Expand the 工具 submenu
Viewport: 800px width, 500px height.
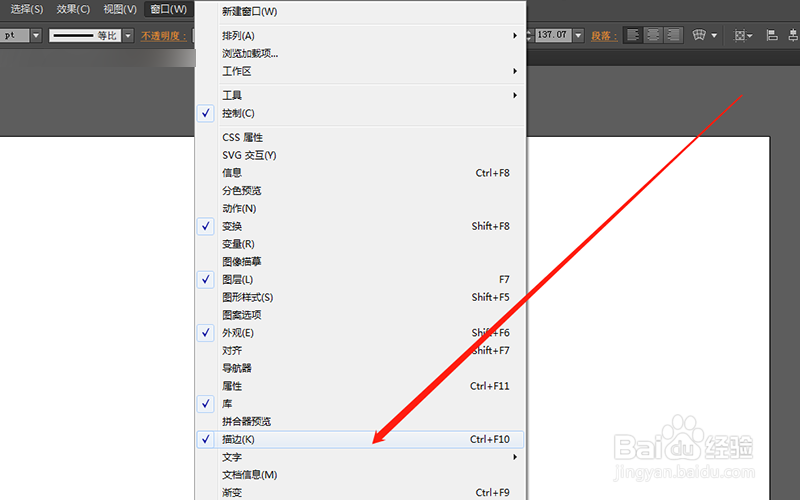coord(360,95)
